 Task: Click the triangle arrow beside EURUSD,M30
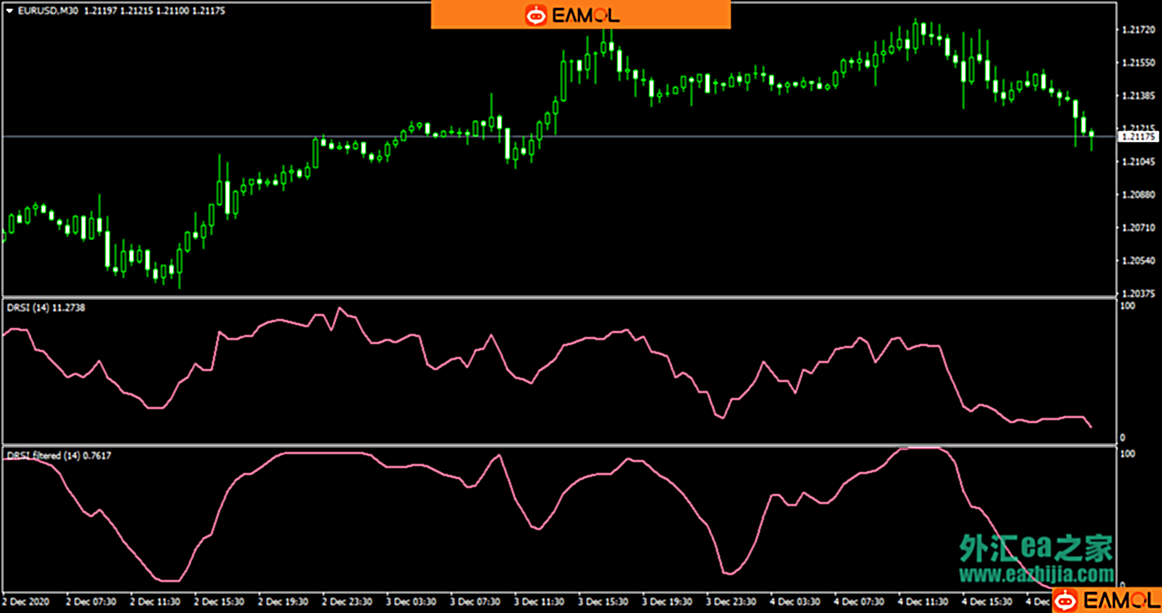[9, 11]
